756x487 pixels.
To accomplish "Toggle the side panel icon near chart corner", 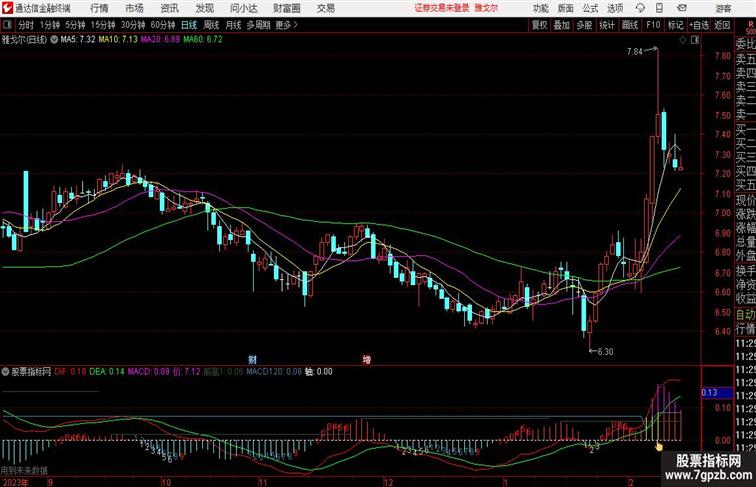I will pyautogui.click(x=695, y=40).
